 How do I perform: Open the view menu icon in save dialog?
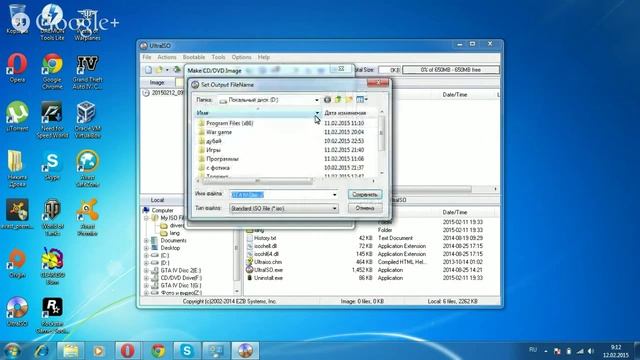[x=362, y=100]
